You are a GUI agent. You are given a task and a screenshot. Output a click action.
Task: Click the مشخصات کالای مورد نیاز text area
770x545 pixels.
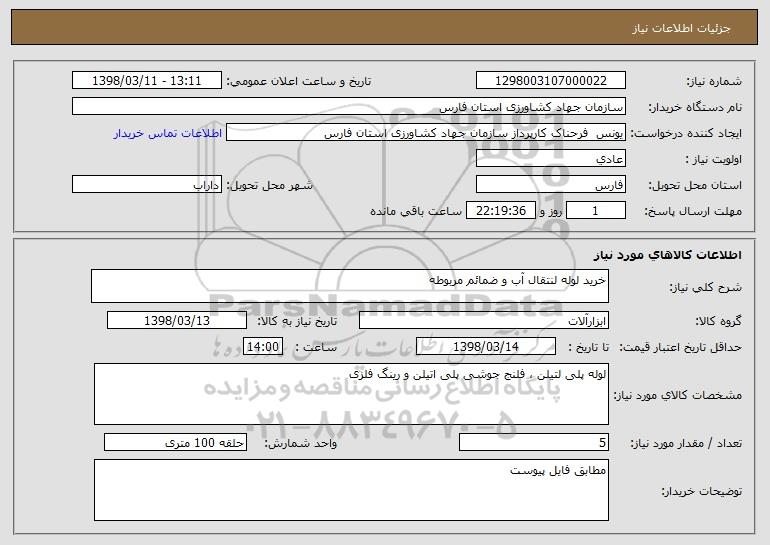pyautogui.click(x=351, y=394)
